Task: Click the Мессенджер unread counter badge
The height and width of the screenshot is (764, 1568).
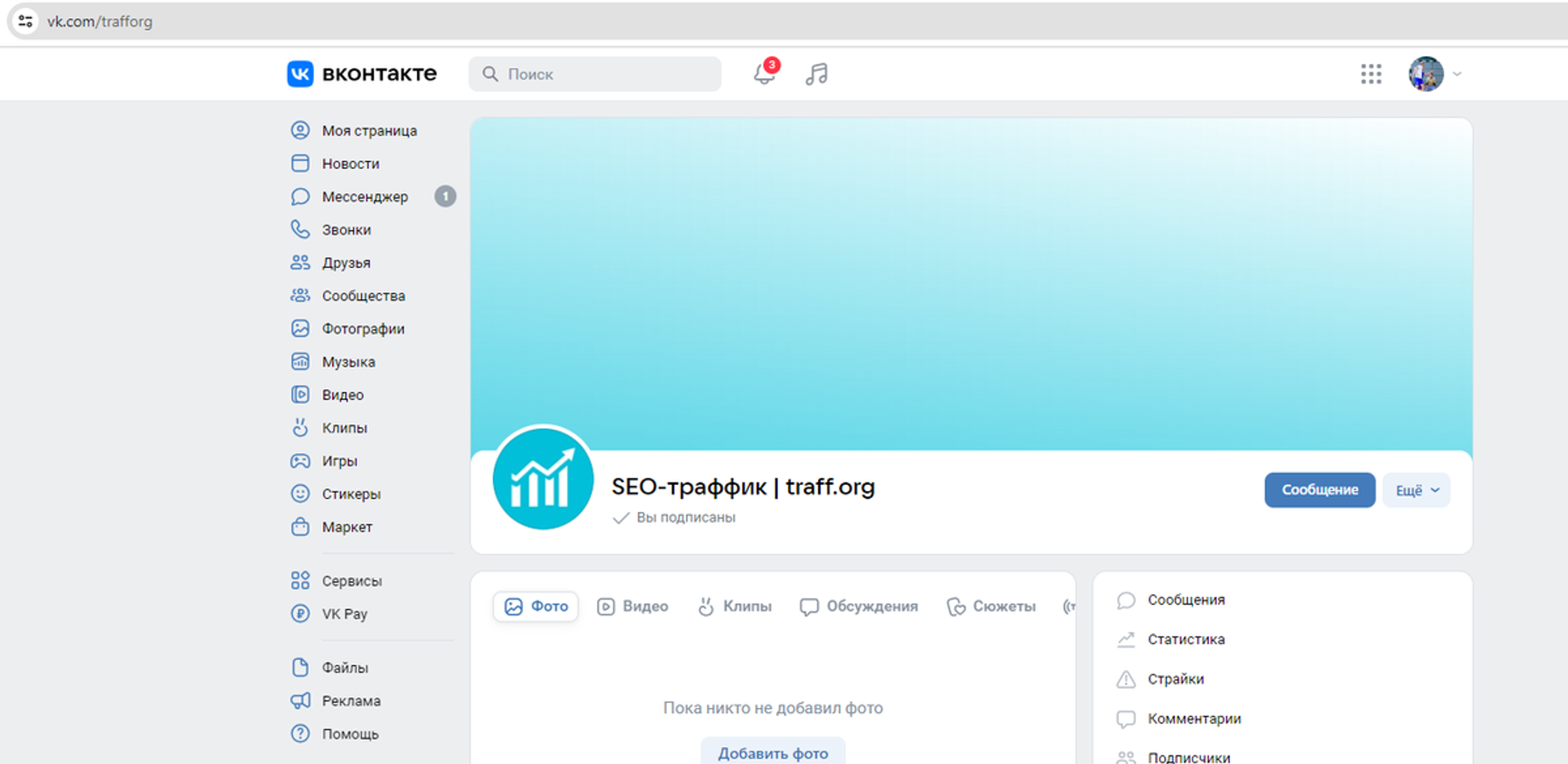Action: (445, 196)
